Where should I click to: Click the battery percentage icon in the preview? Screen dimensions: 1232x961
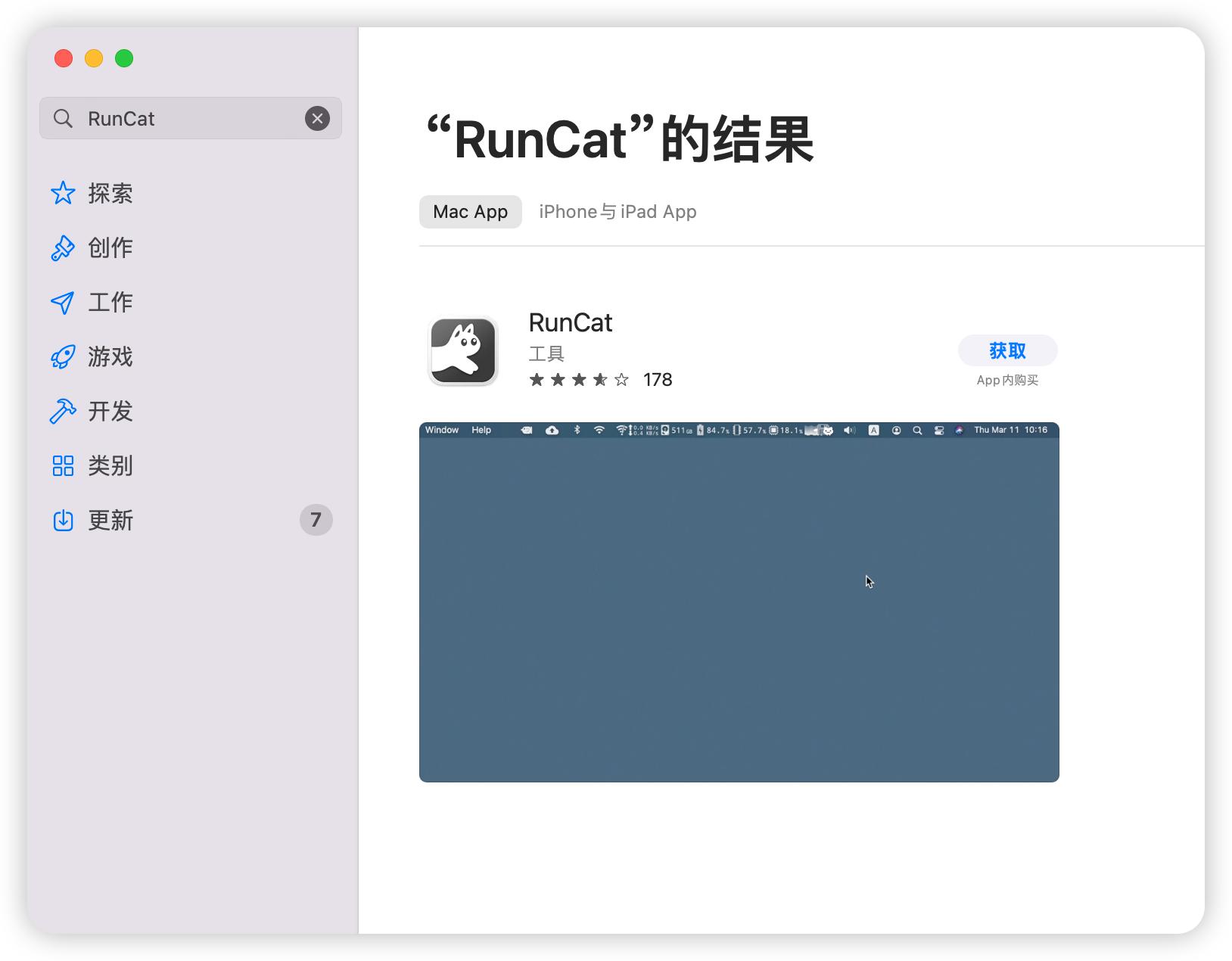[702, 431]
